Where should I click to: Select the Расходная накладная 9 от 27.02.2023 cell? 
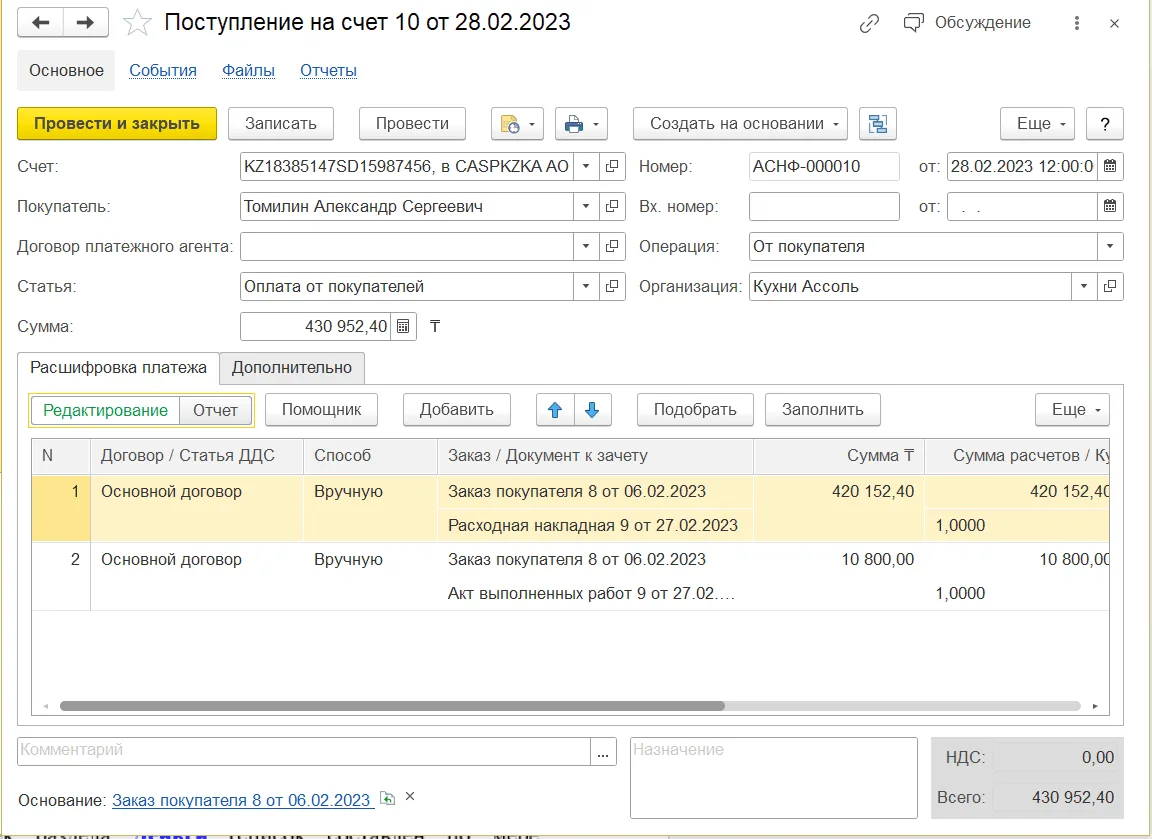(x=595, y=525)
